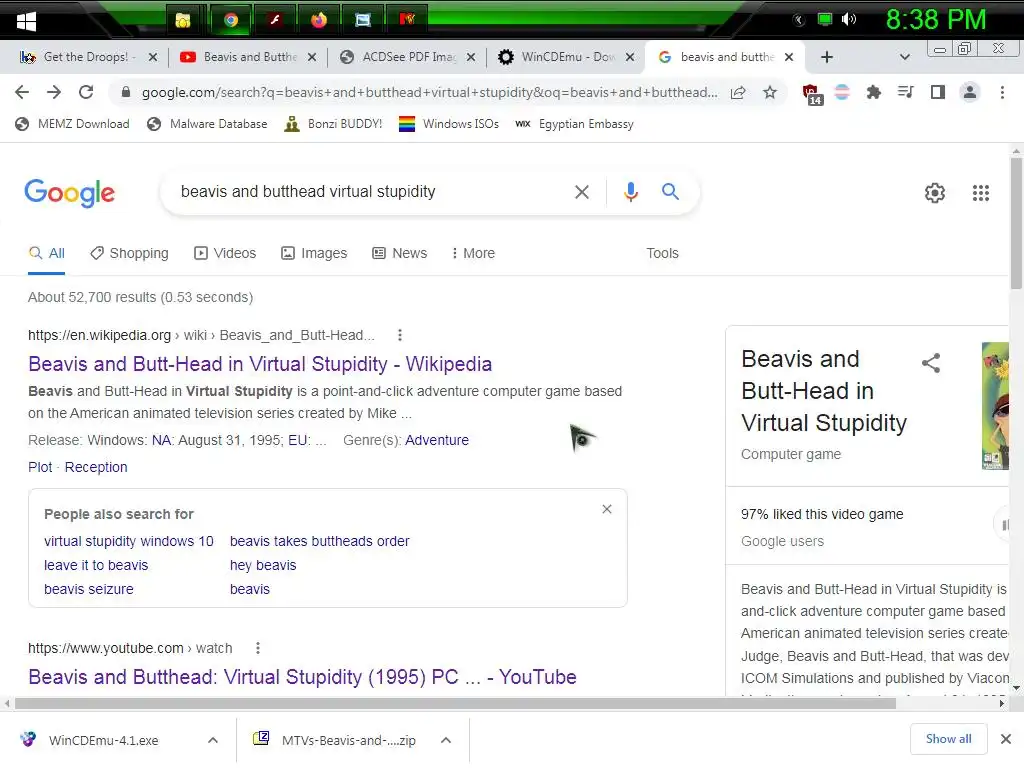Select the News results filter

pyautogui.click(x=400, y=253)
